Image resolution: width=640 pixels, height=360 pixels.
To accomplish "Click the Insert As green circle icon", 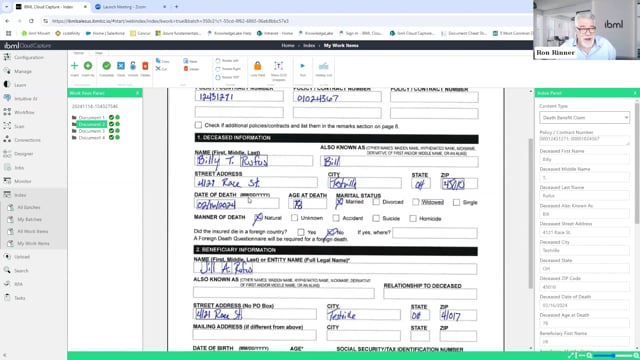I will coord(88,66).
